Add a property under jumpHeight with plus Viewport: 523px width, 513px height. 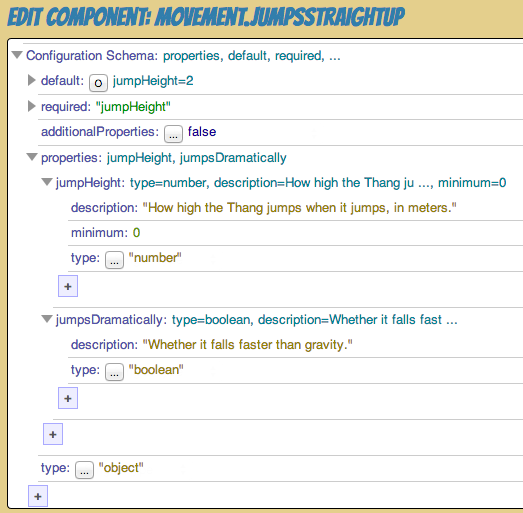coord(68,286)
